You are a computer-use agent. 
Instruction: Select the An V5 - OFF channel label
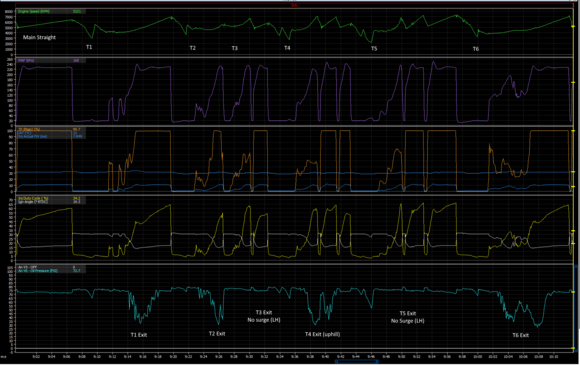pos(28,267)
